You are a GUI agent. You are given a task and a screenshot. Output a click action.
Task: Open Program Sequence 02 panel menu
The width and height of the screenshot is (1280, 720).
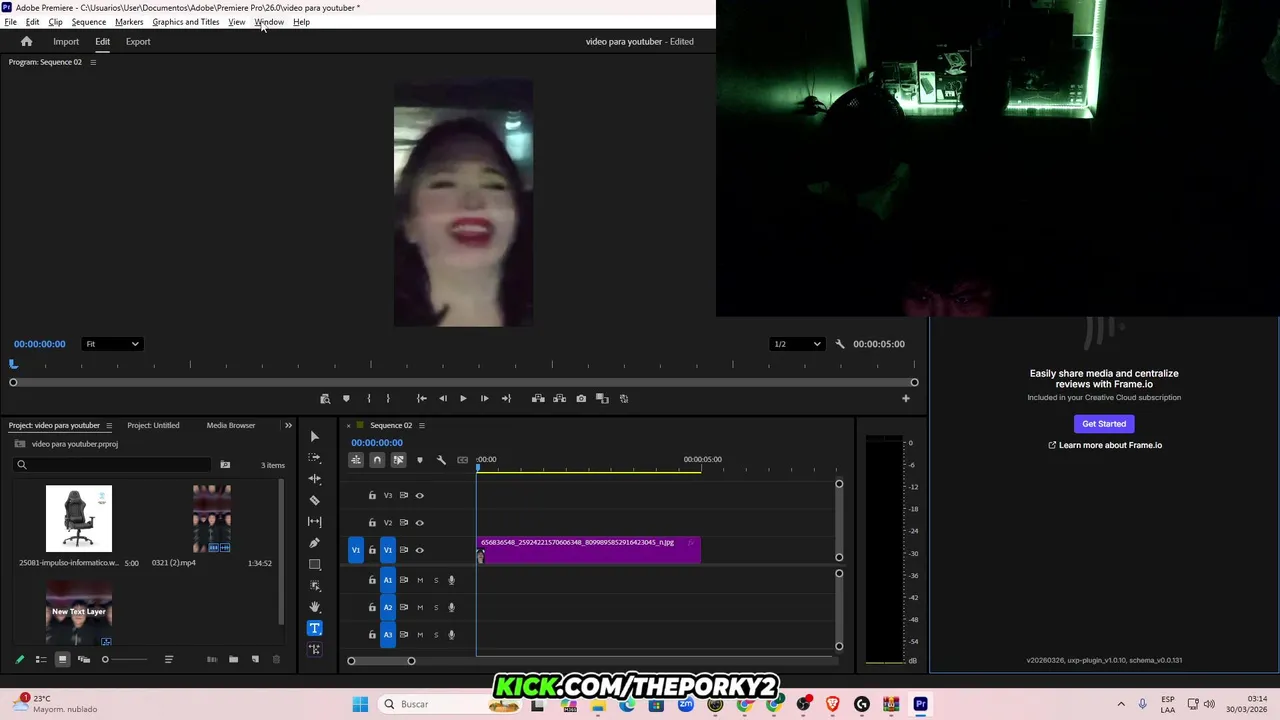pos(93,62)
